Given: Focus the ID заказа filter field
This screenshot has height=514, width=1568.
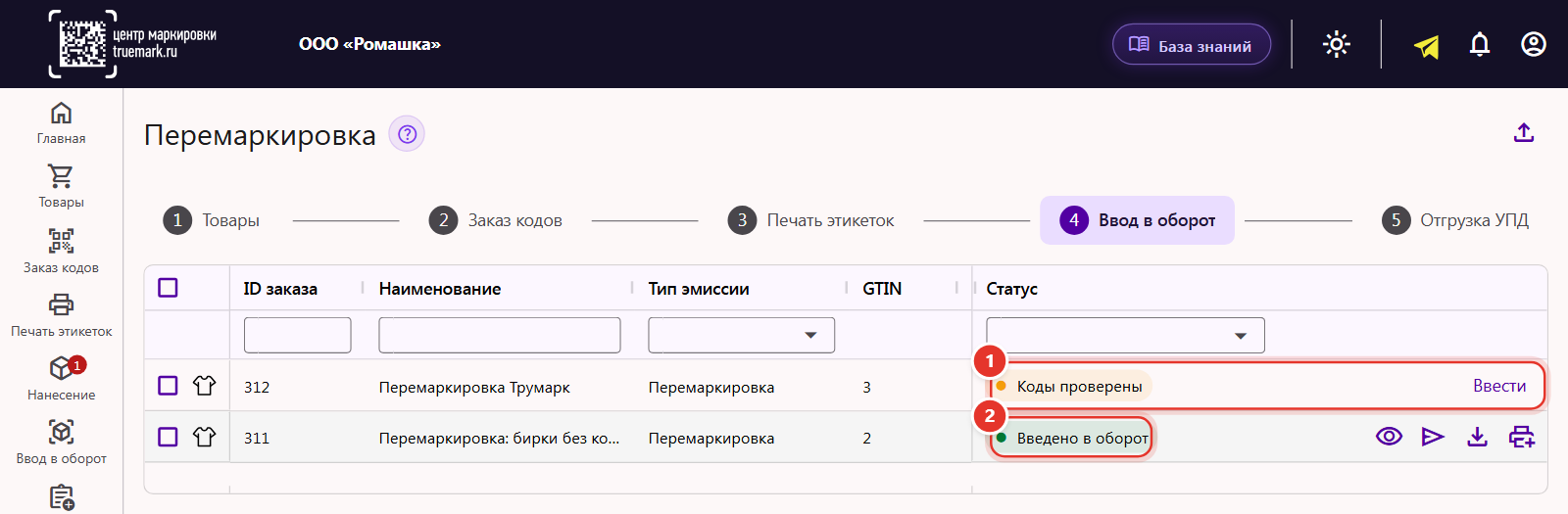Looking at the screenshot, I should pos(297,335).
